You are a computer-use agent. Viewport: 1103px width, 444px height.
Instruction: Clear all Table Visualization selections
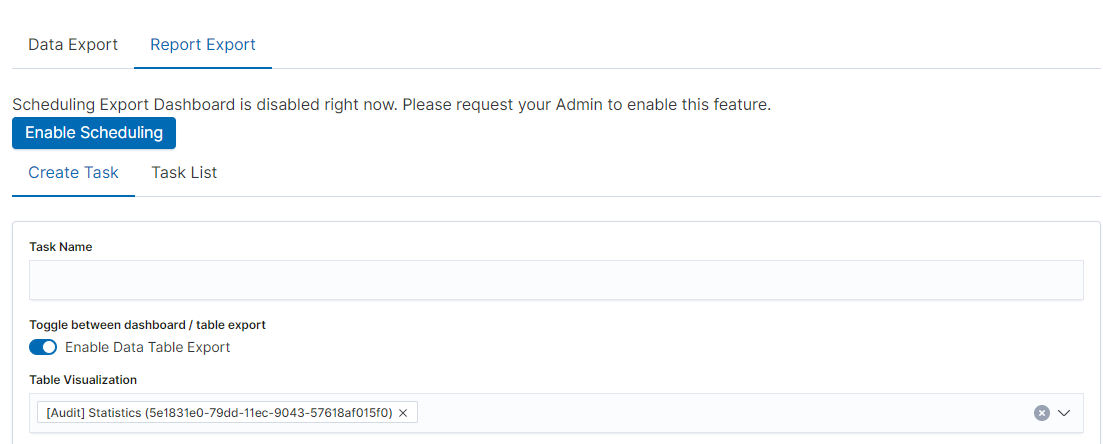tap(1041, 413)
